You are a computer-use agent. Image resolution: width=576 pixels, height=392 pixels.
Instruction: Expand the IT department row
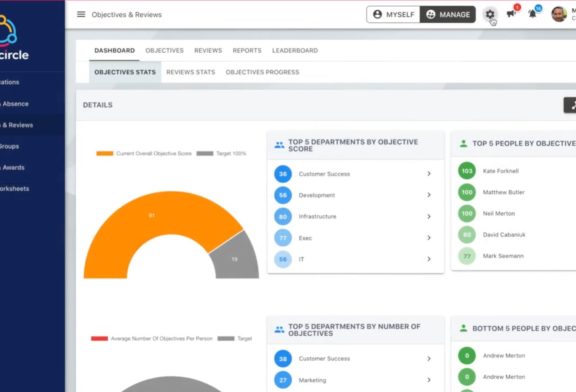355,259
